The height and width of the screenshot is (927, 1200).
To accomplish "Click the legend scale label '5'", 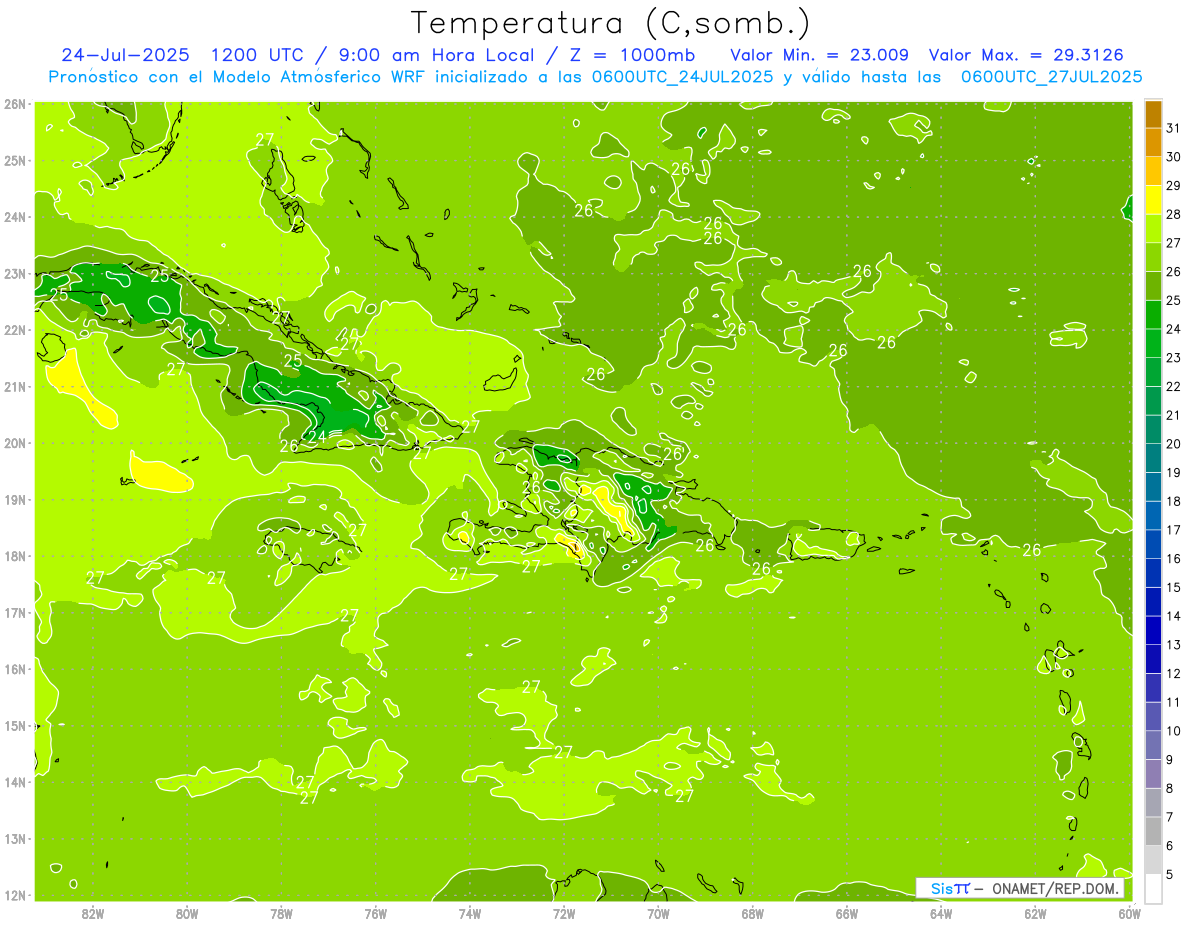I will pyautogui.click(x=1170, y=874).
